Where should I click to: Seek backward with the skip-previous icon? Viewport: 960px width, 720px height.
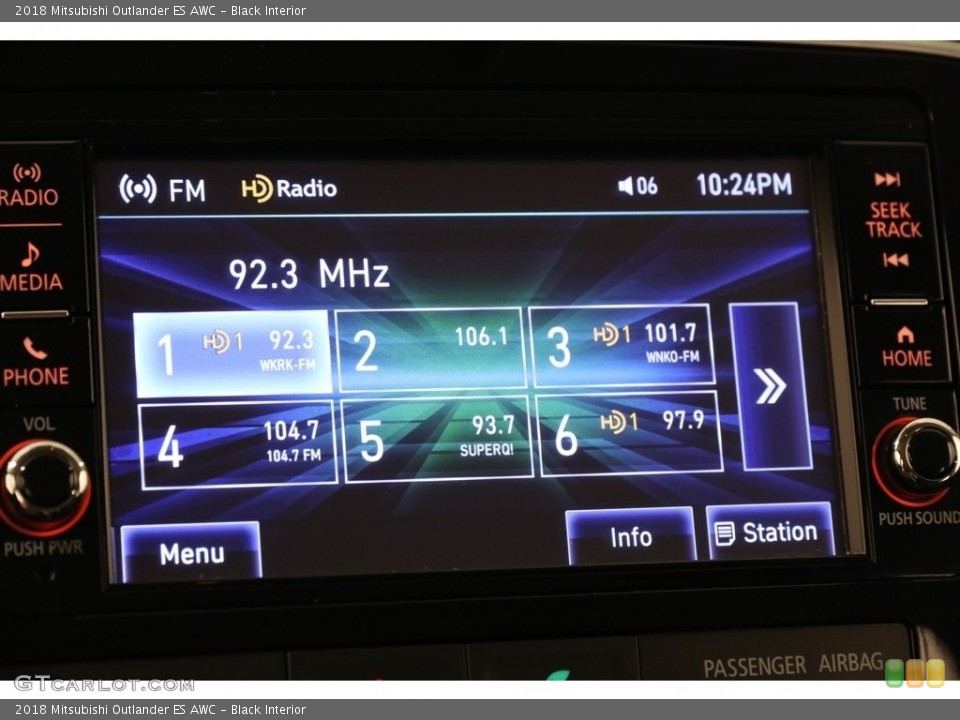click(x=895, y=260)
